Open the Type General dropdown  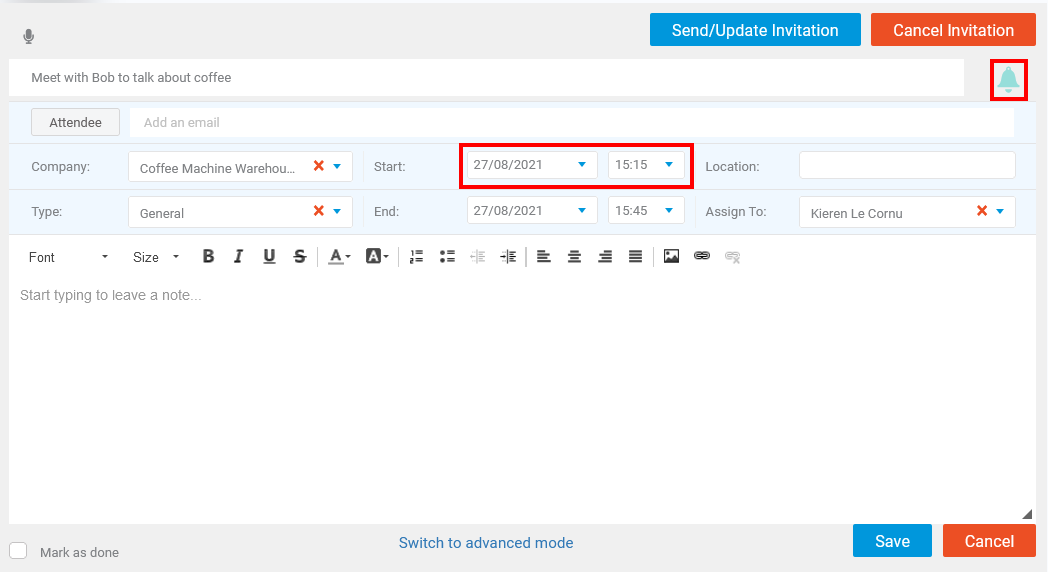[x=337, y=212]
